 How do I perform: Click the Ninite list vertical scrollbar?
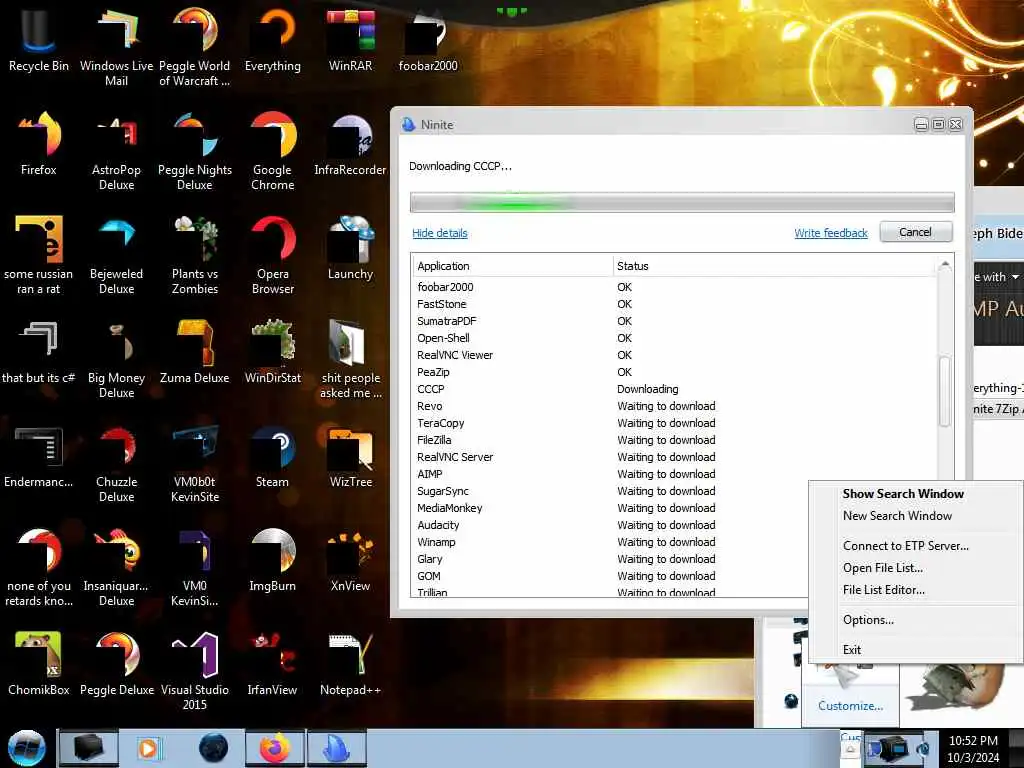click(x=944, y=392)
